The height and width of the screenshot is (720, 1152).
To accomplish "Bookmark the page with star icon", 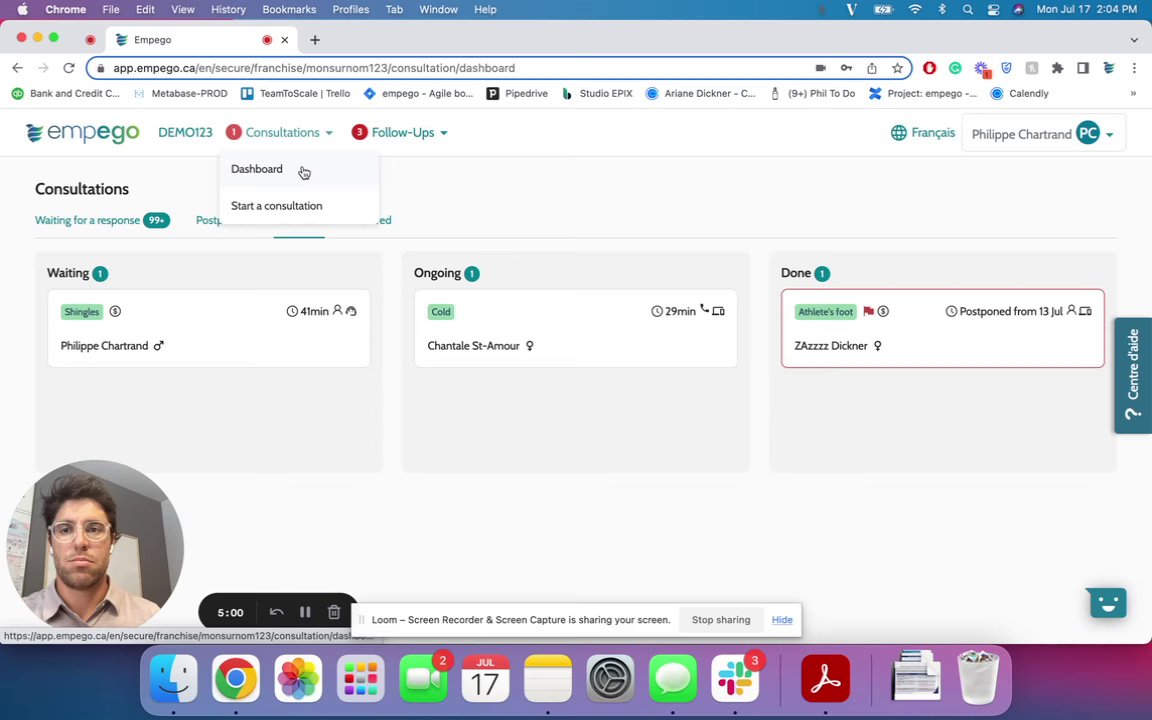I will [897, 68].
